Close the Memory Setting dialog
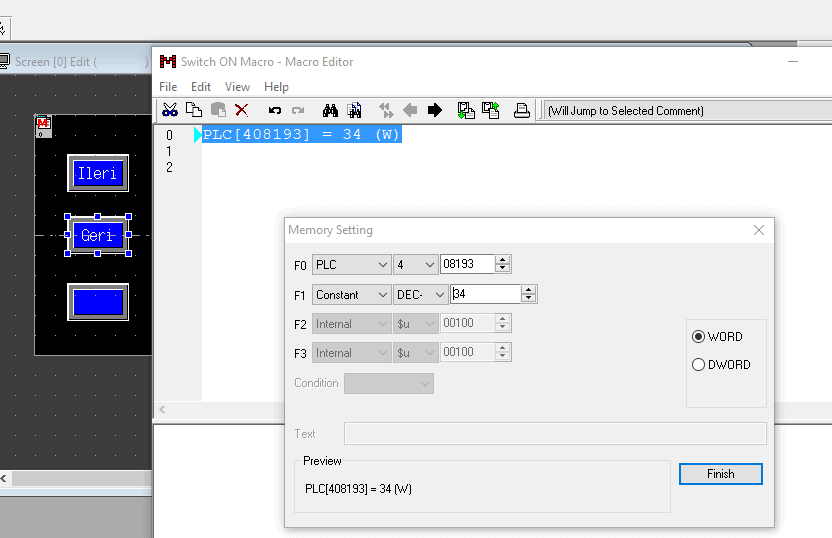Image resolution: width=832 pixels, height=538 pixels. tap(758, 230)
